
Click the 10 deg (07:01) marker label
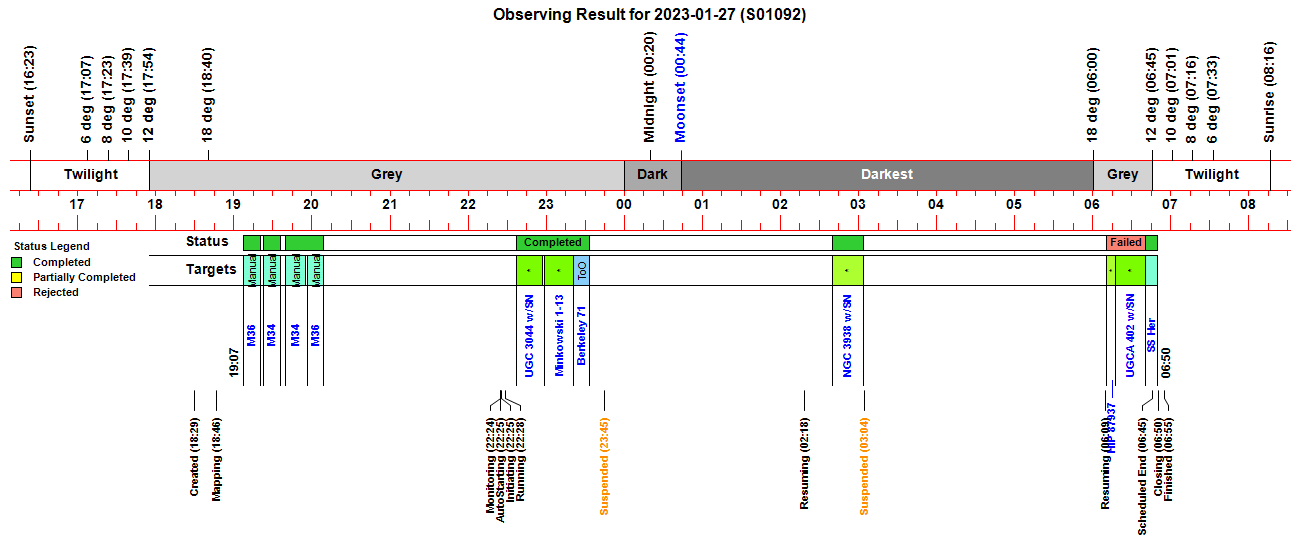coord(1171,95)
